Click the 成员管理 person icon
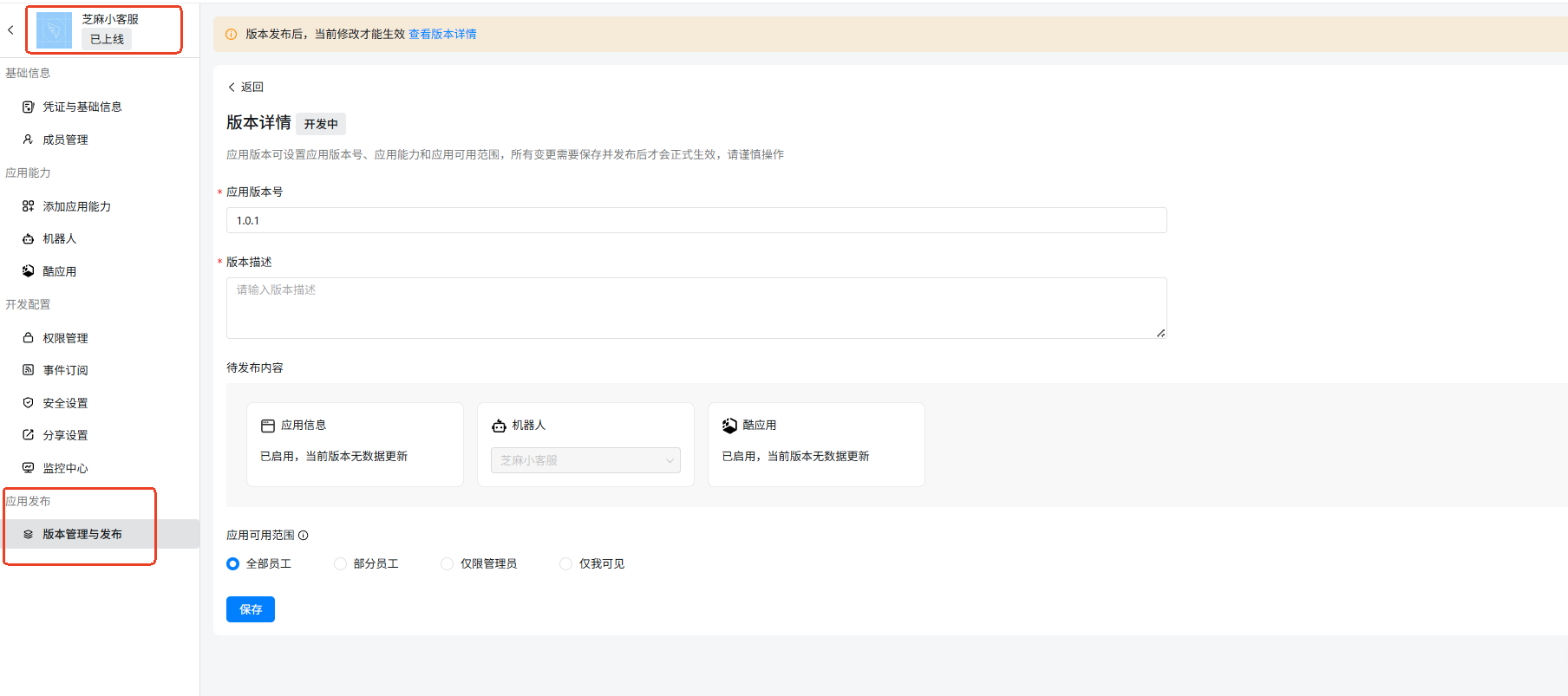This screenshot has width=1568, height=696. (28, 140)
